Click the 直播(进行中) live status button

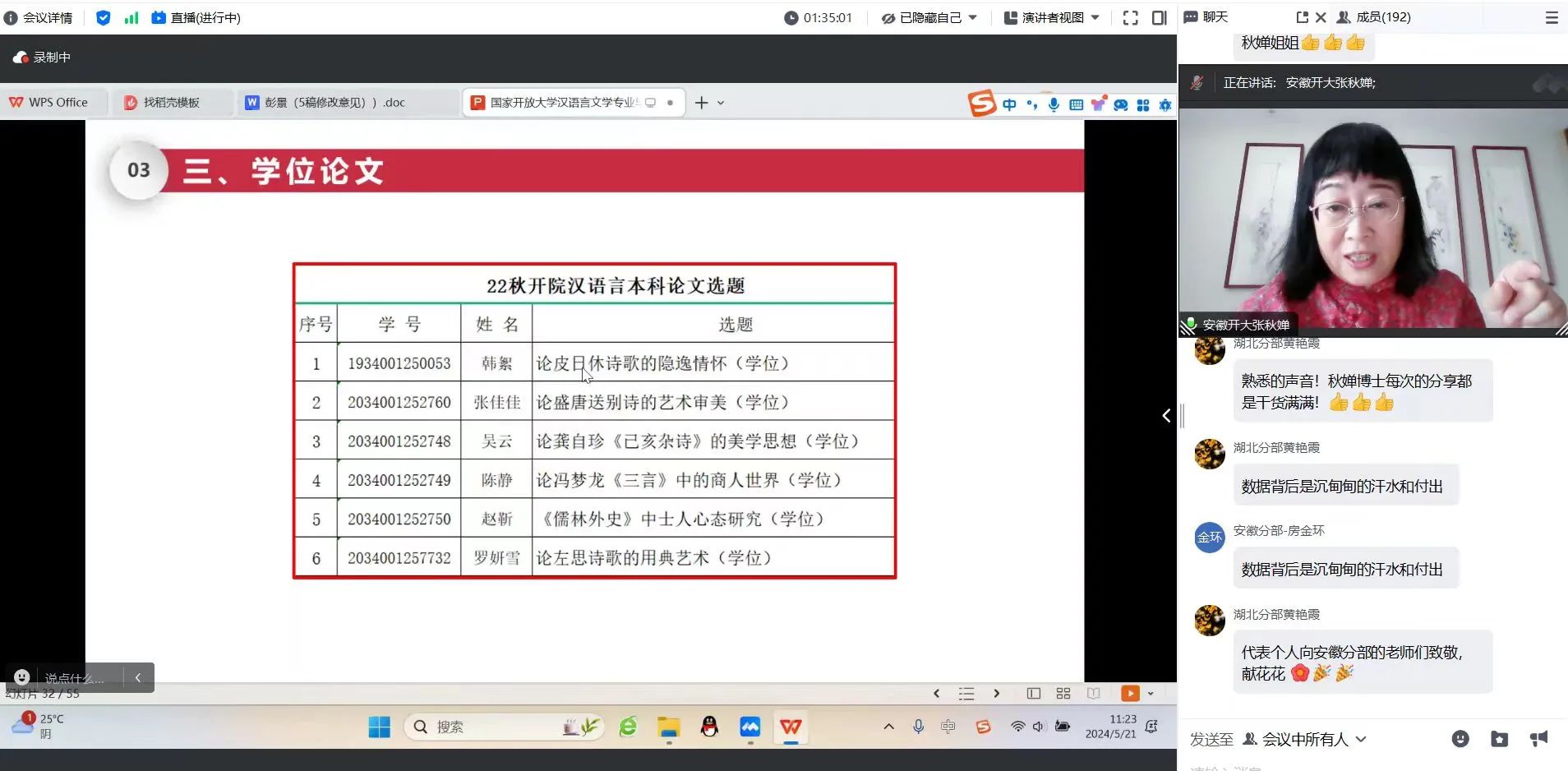[x=196, y=18]
